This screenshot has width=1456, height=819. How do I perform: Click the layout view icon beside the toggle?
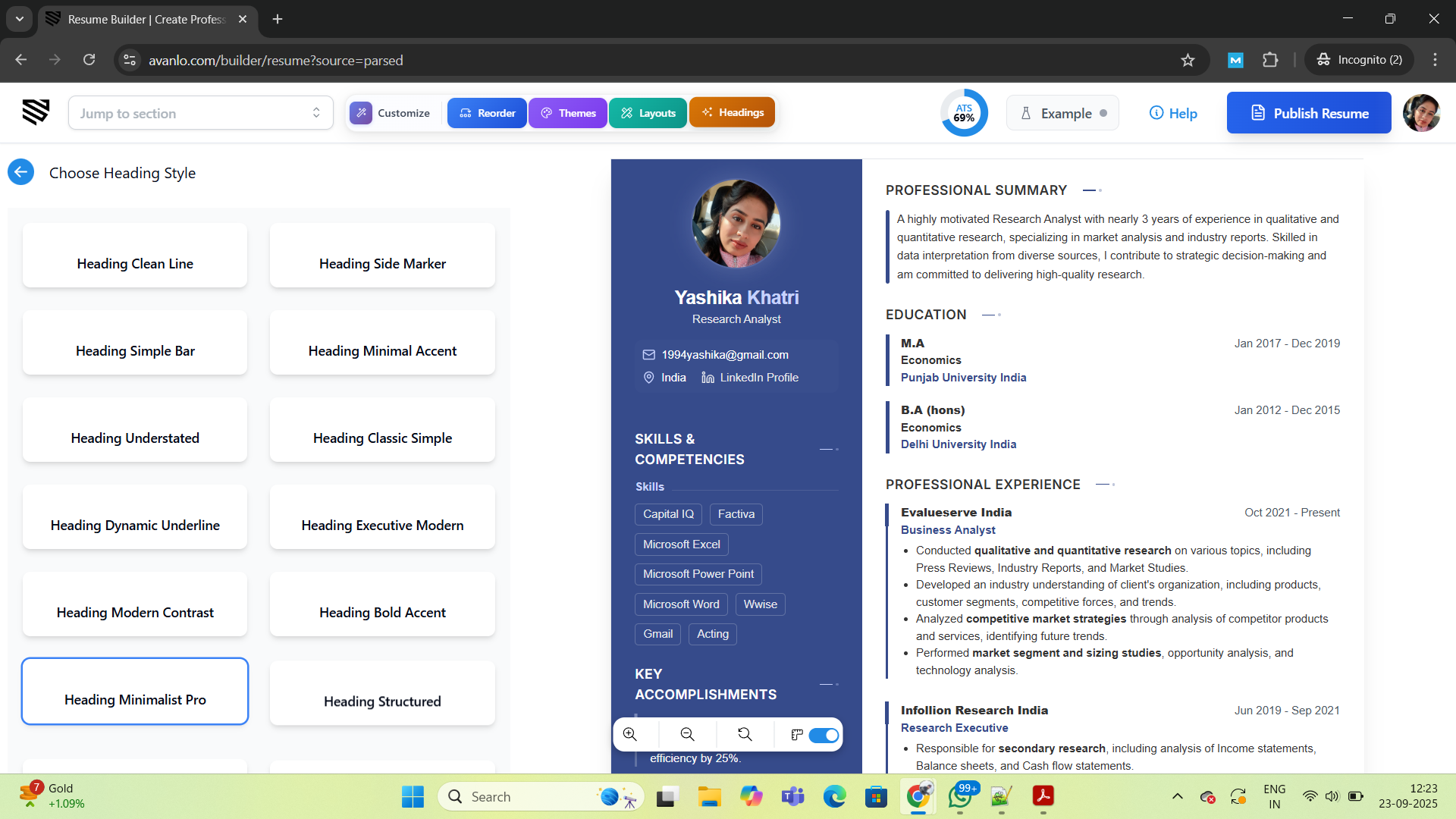point(797,735)
